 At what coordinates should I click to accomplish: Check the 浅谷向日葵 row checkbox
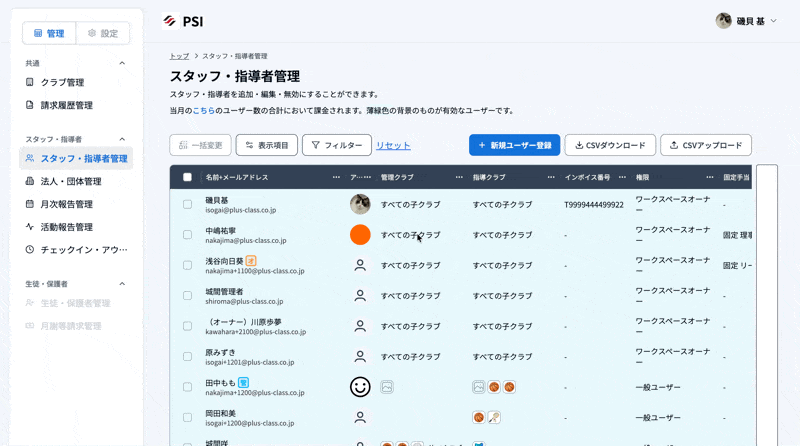(187, 265)
